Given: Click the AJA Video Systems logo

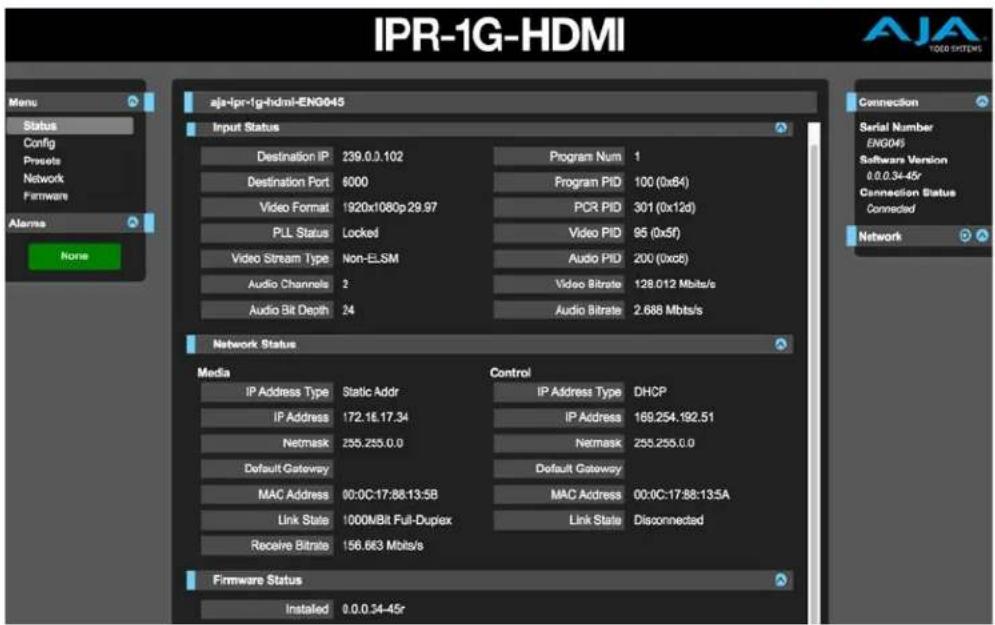Looking at the screenshot, I should (923, 34).
